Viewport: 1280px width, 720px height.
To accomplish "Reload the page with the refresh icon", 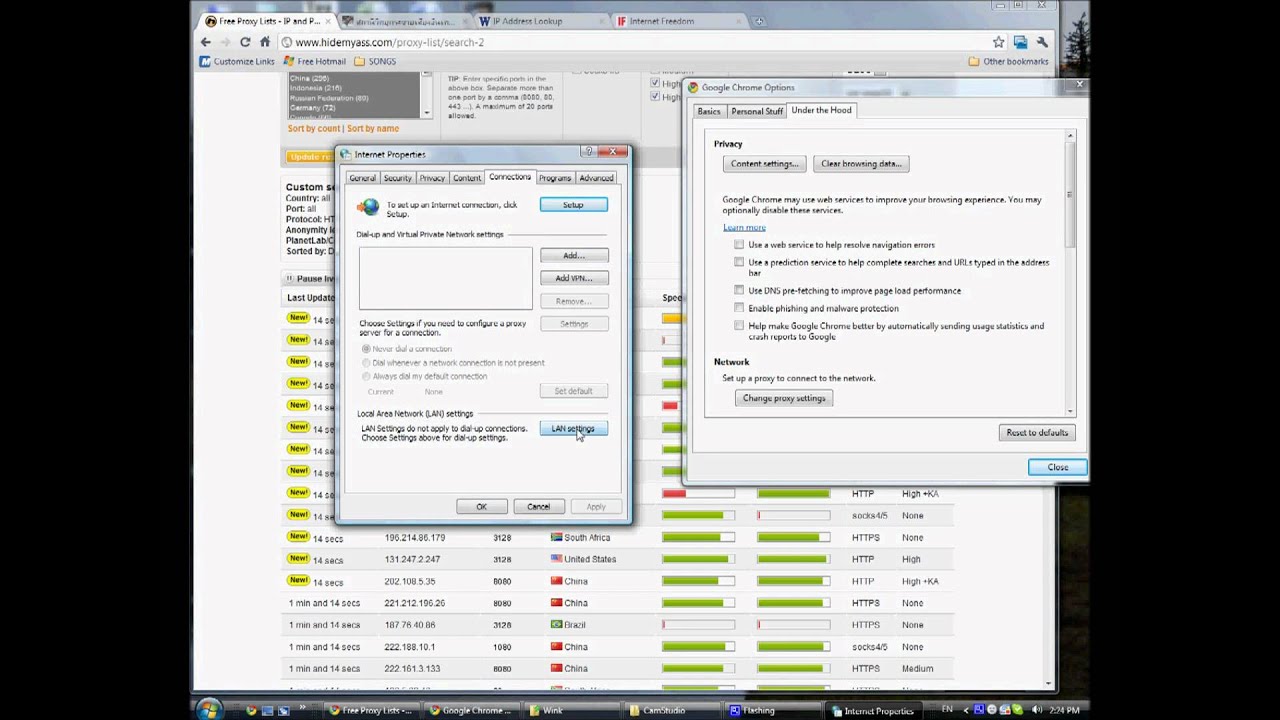I will [245, 42].
